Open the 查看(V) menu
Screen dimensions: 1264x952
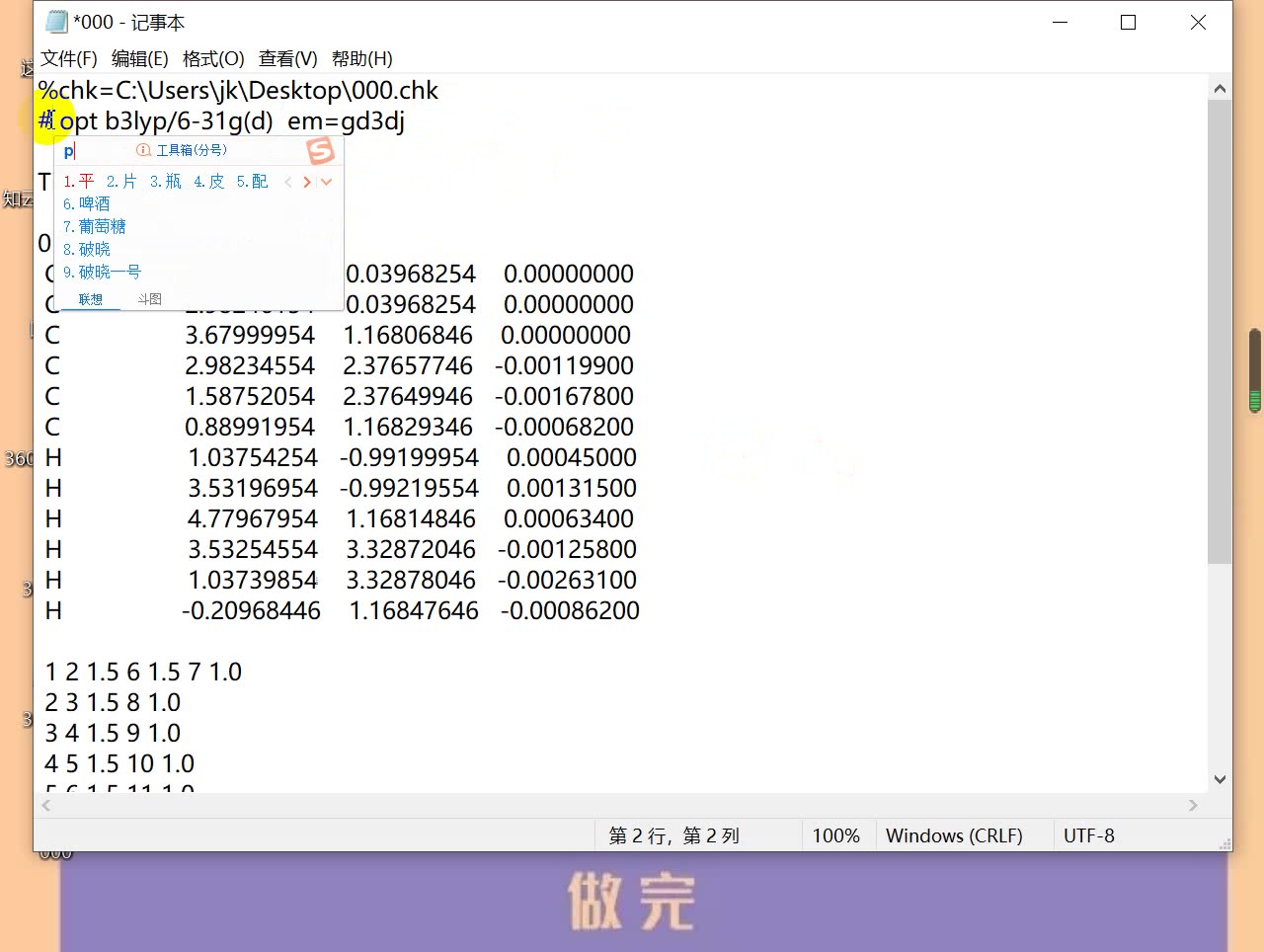point(288,58)
